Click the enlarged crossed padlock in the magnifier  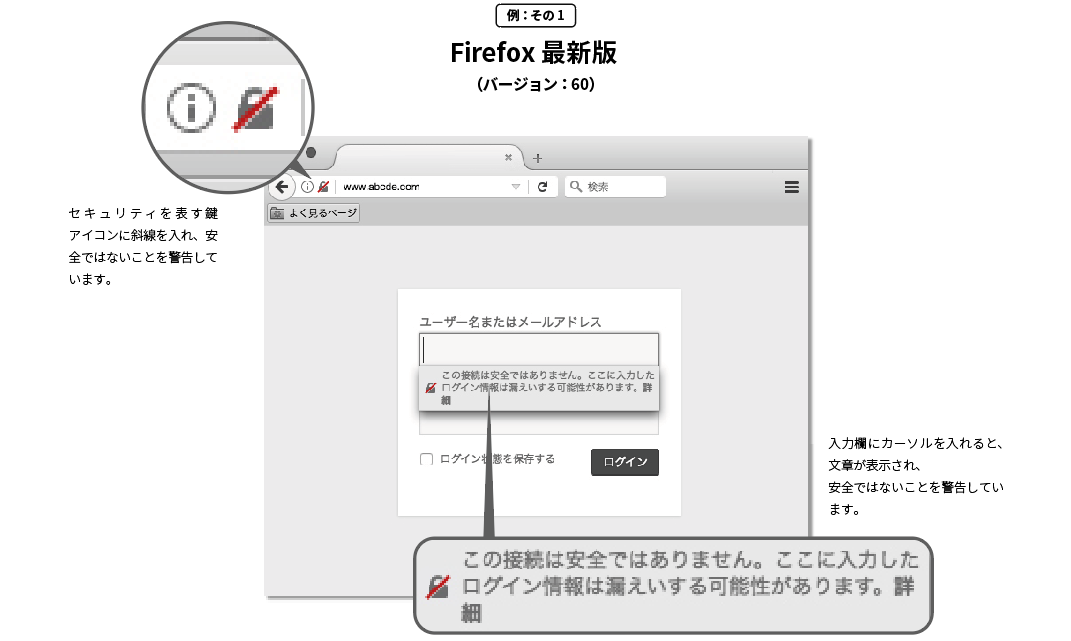click(256, 108)
